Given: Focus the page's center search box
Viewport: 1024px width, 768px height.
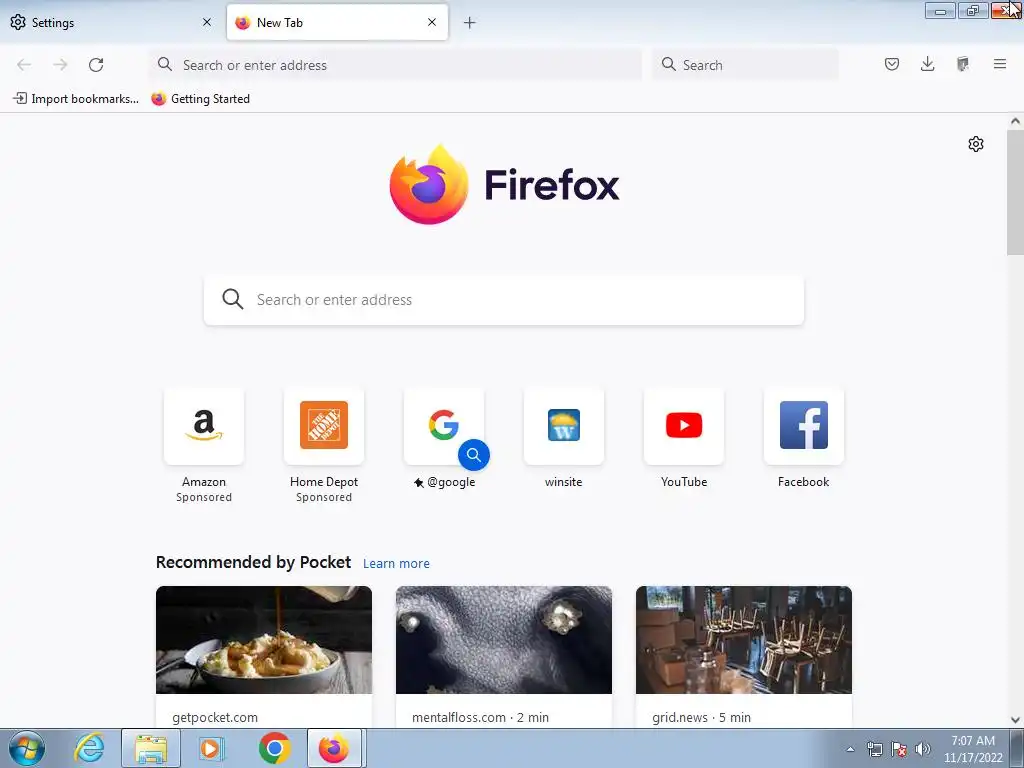Looking at the screenshot, I should click(504, 300).
